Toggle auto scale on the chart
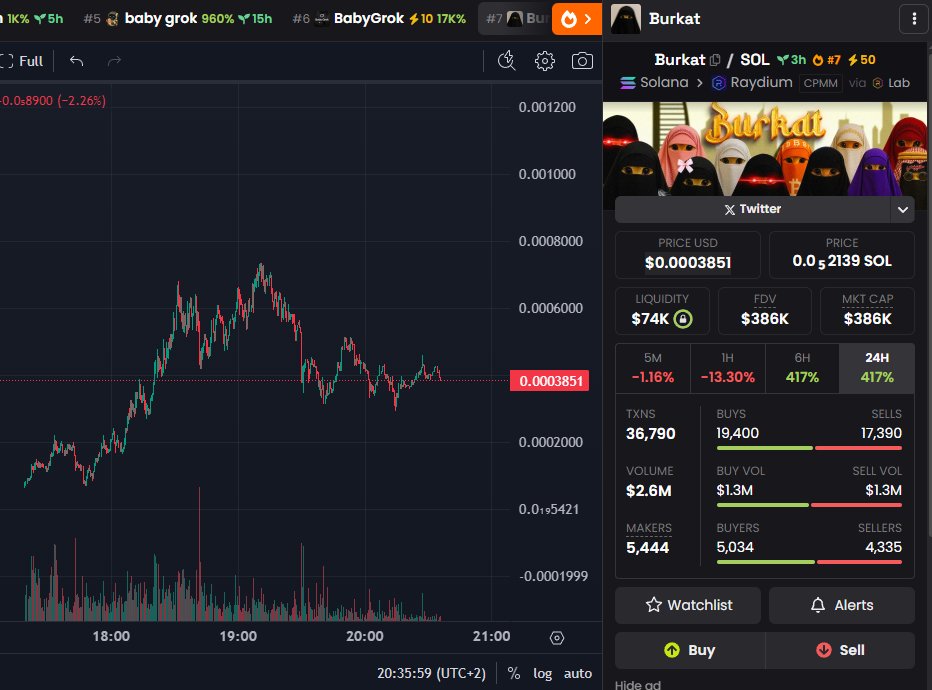Viewport: 932px width, 690px height. [578, 673]
